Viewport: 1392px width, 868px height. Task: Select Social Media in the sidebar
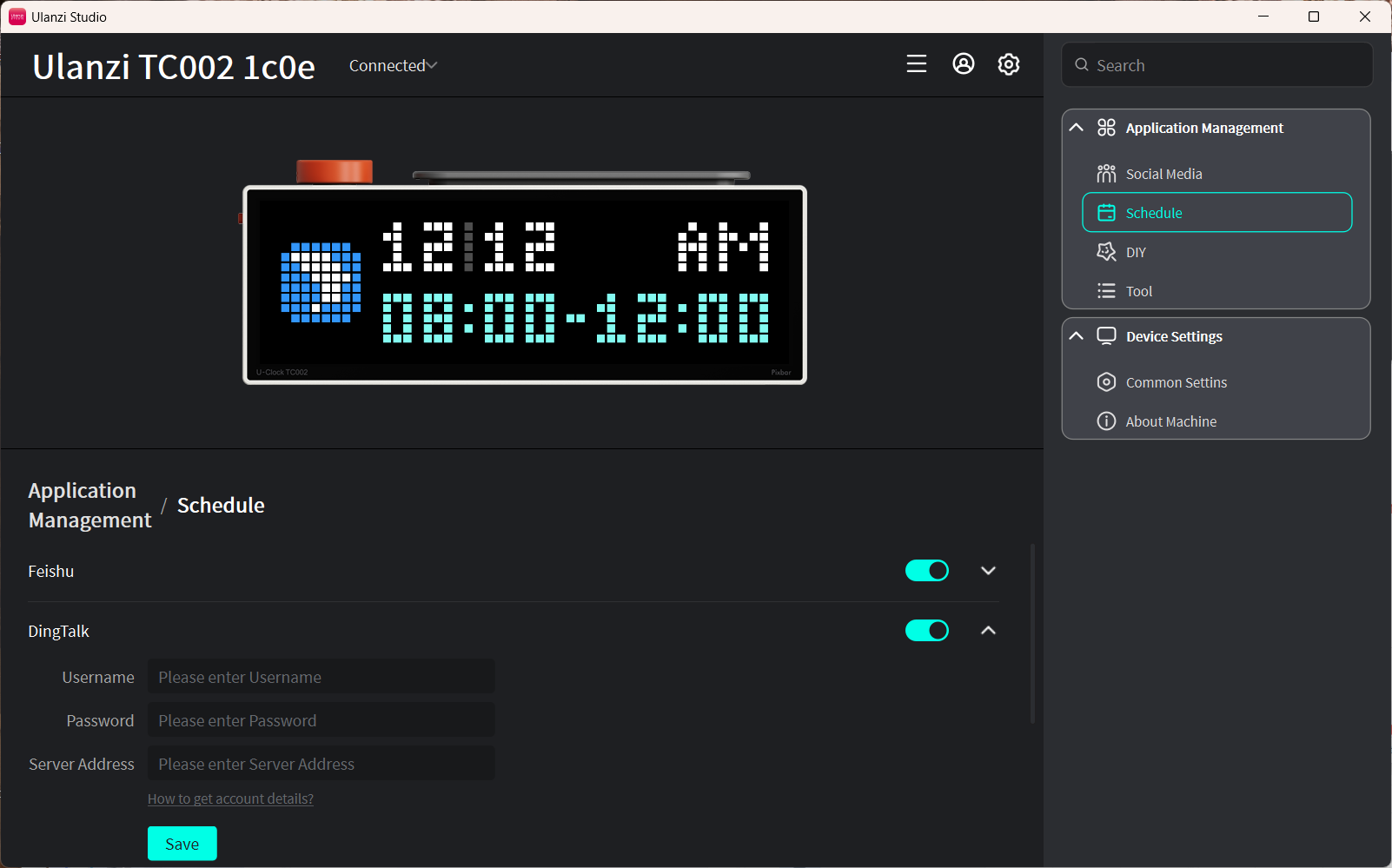1216,174
